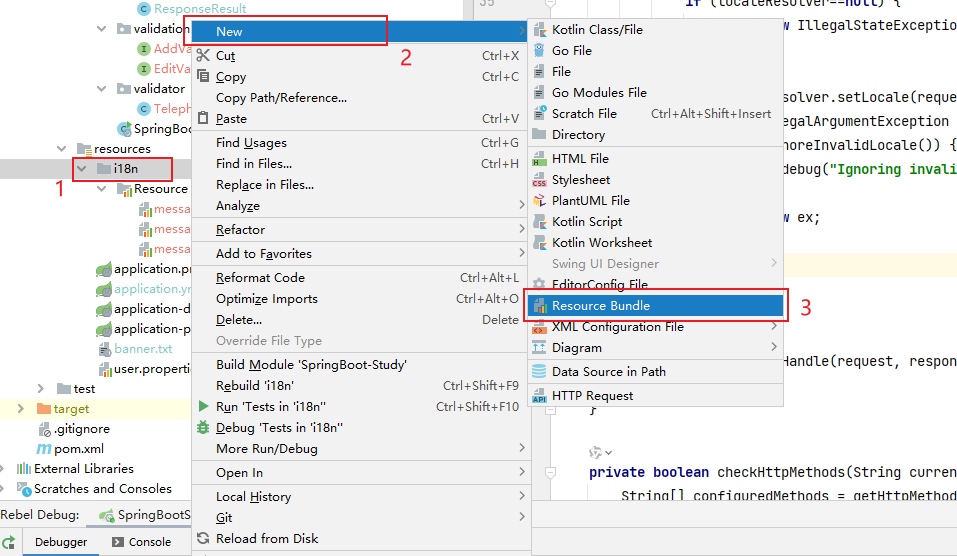Viewport: 957px width, 556px height.
Task: Collapse the i18n folder
Action: pos(83,169)
